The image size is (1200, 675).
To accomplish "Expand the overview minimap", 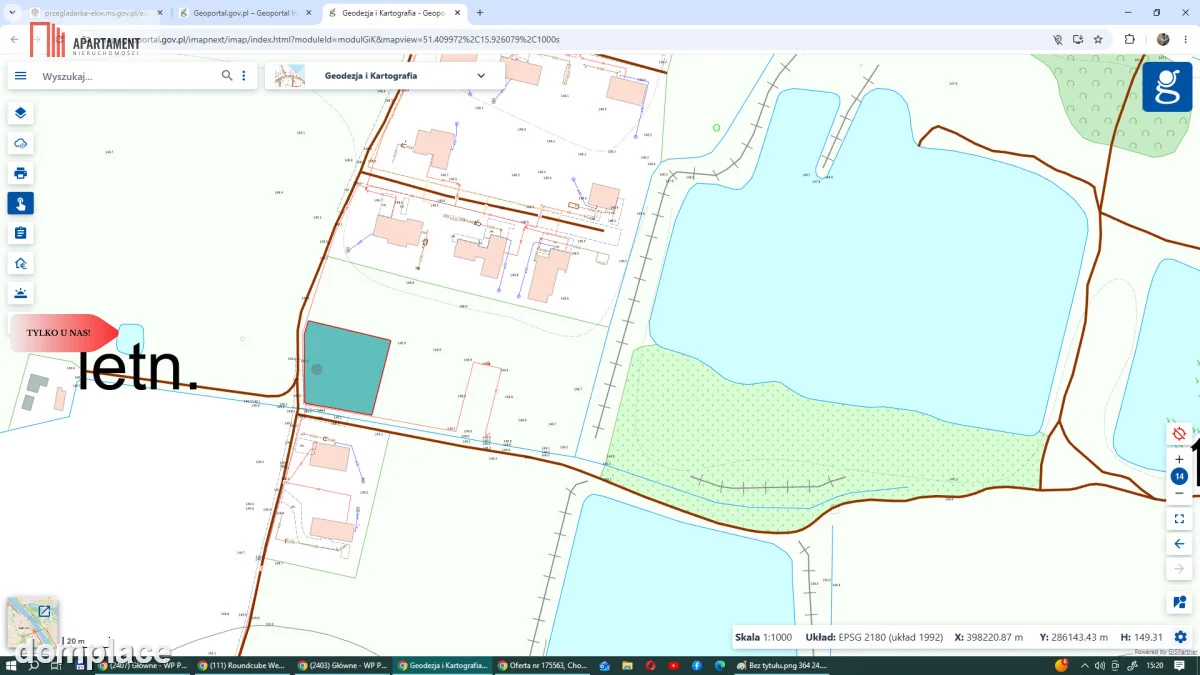I will coord(45,610).
